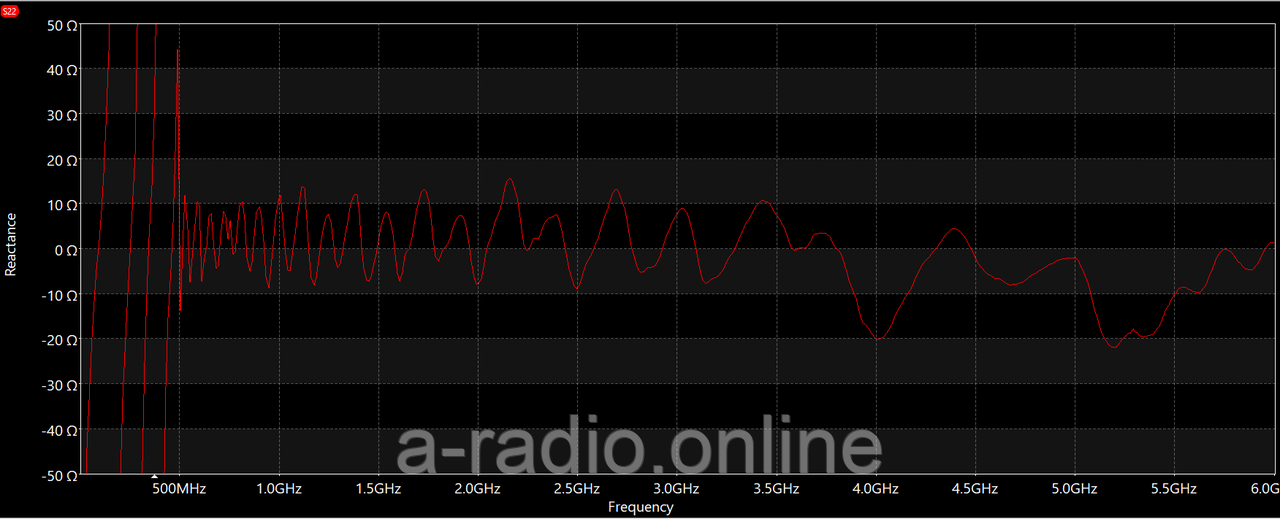Click the 0 Ω y-axis label
This screenshot has height=519, width=1280.
[66, 250]
